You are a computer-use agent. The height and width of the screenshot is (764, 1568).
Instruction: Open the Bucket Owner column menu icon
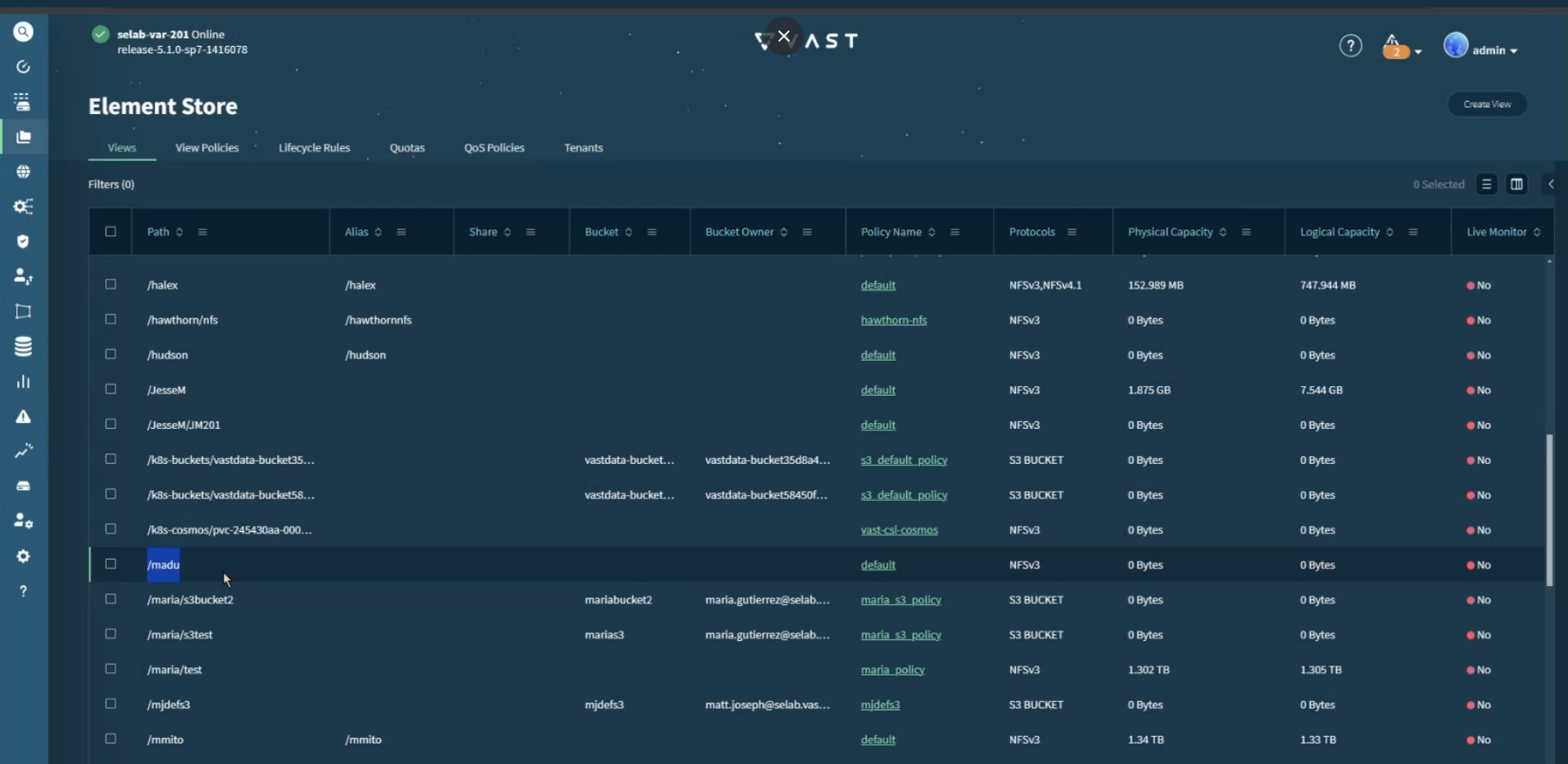click(807, 232)
